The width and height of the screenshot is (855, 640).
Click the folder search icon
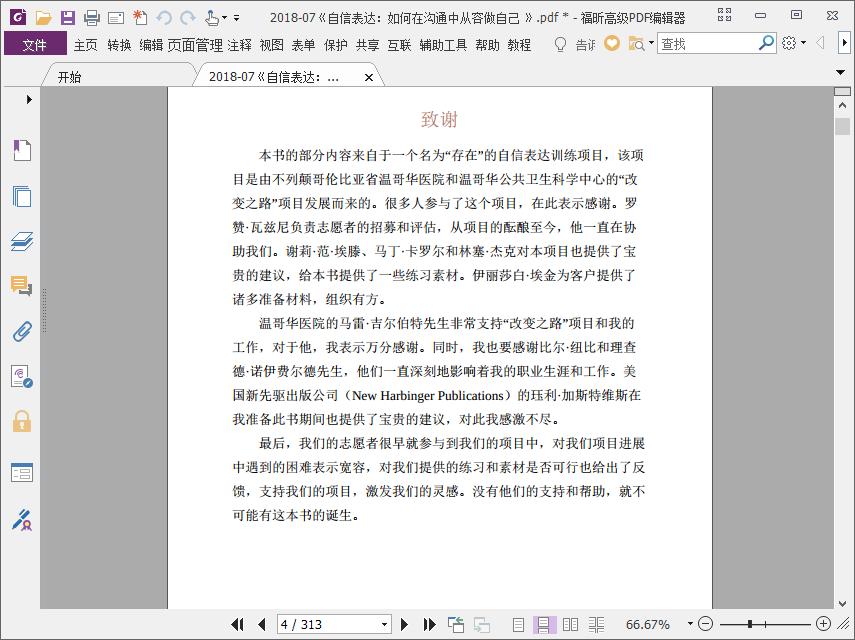point(636,44)
